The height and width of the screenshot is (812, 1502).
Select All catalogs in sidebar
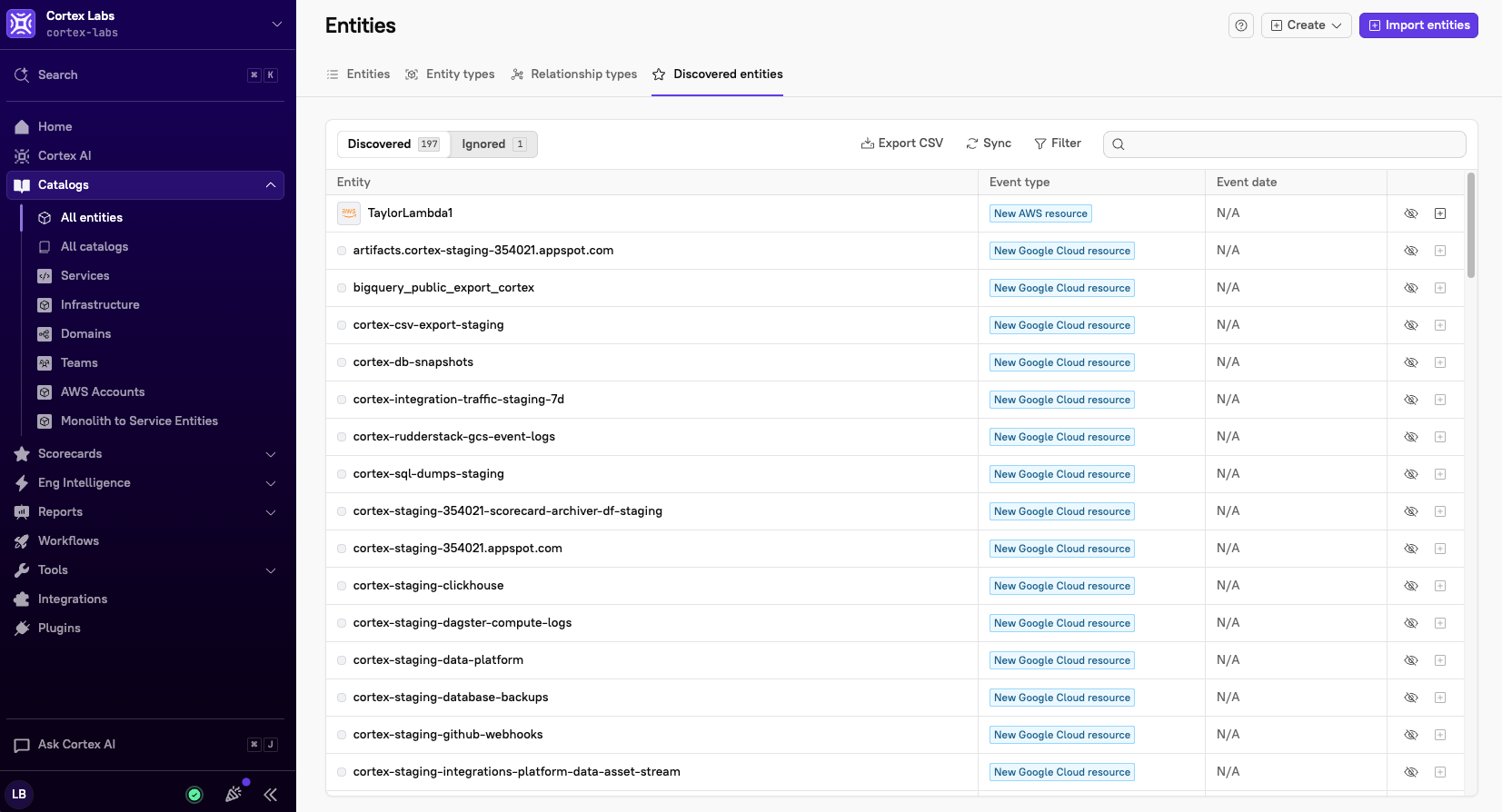[94, 247]
